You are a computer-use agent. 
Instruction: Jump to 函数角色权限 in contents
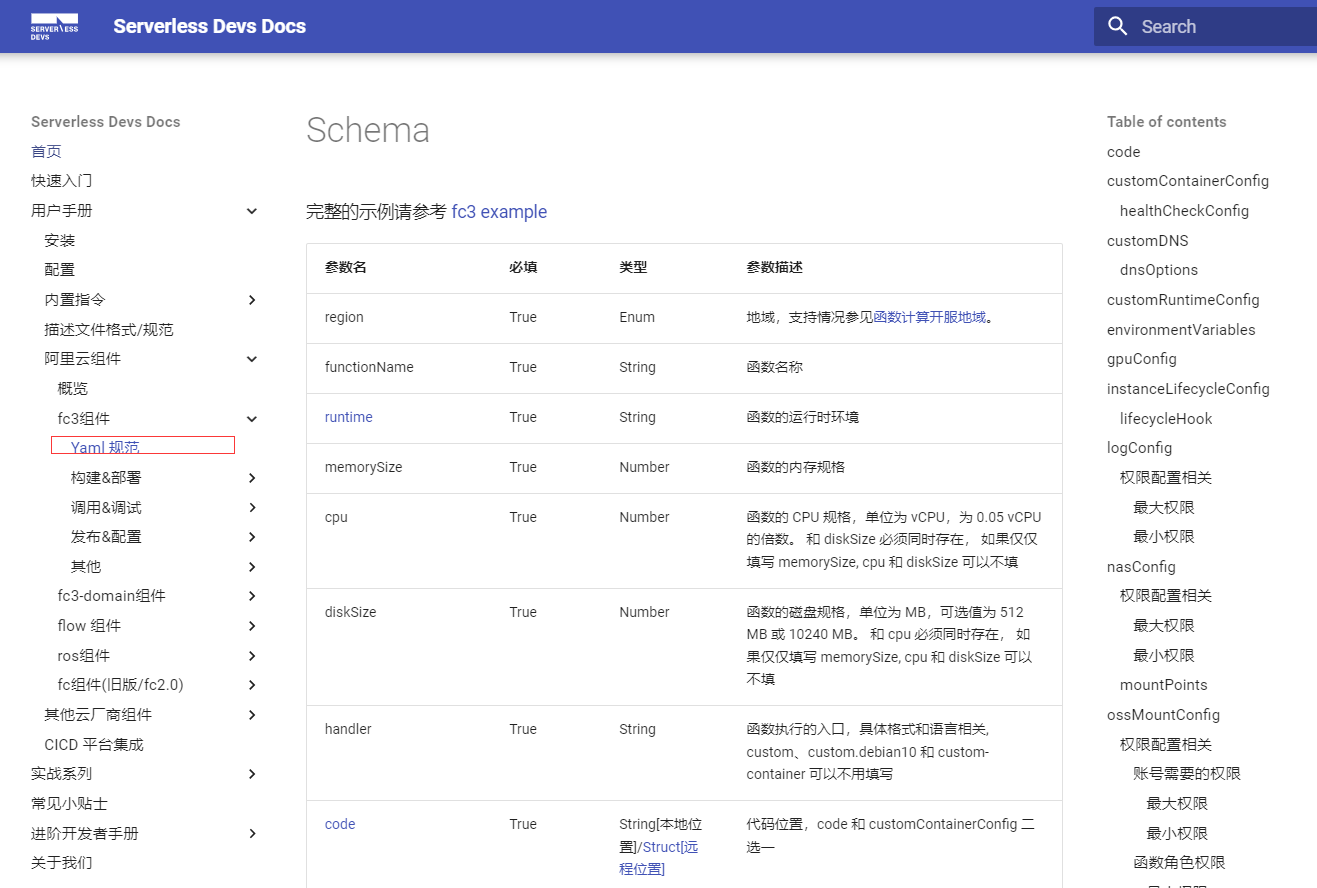coord(1179,863)
